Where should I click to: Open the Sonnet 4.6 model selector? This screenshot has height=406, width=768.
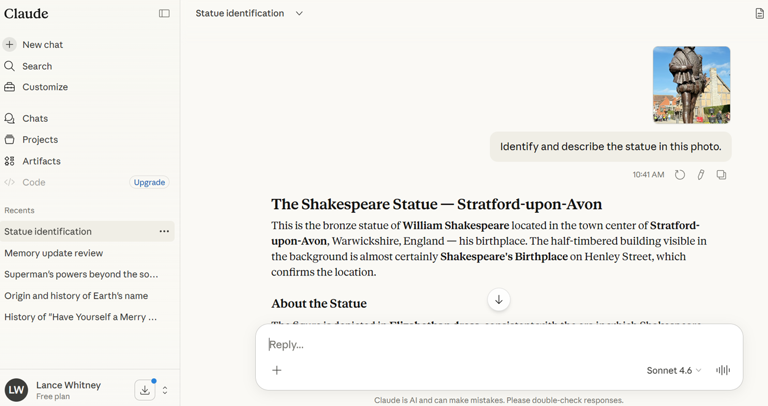coord(673,370)
